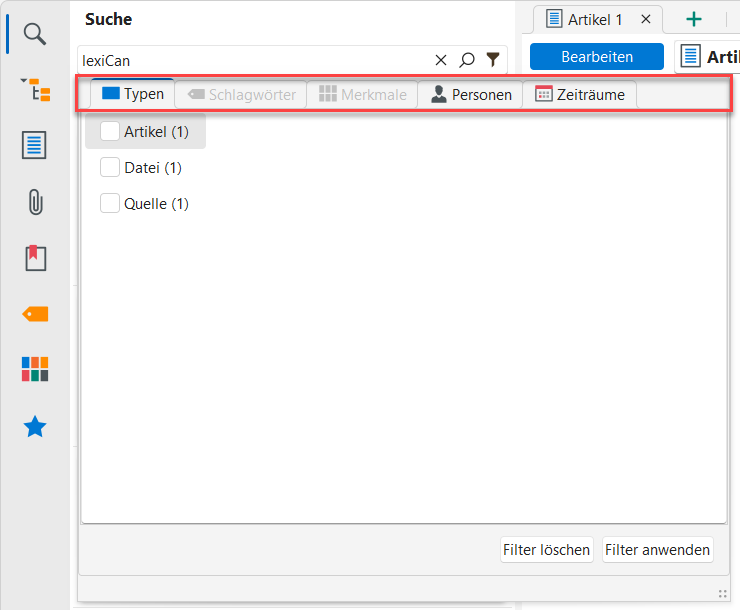
Task: Clear the search field with X
Action: coord(441,60)
